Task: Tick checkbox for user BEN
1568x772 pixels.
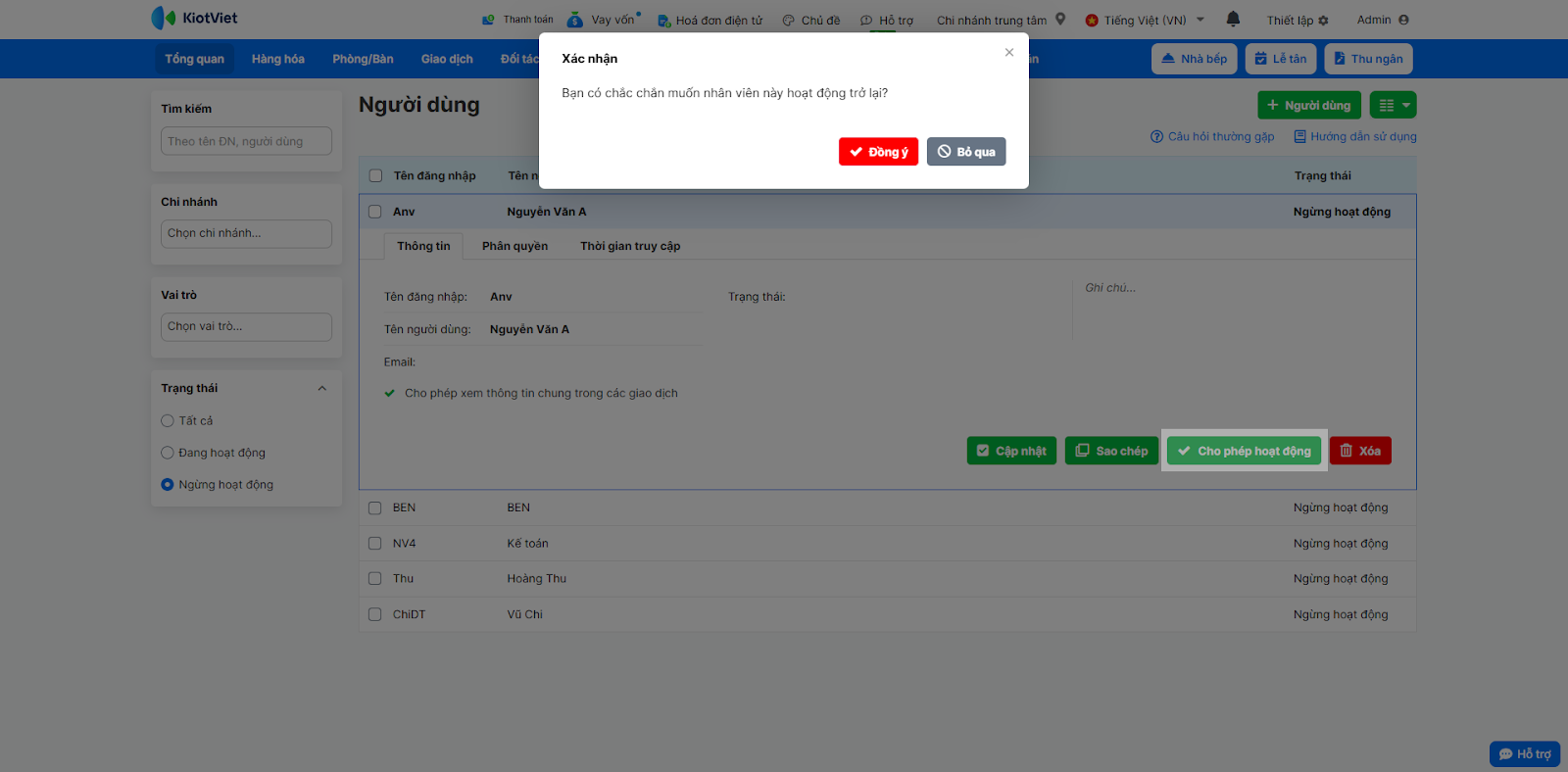Action: tap(374, 507)
